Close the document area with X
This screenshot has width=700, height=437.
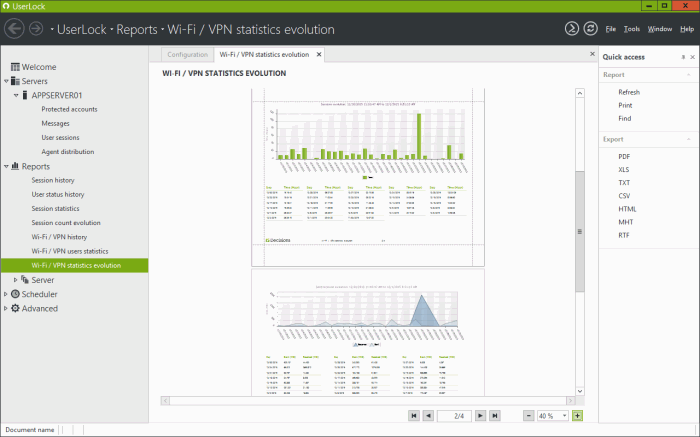(592, 54)
